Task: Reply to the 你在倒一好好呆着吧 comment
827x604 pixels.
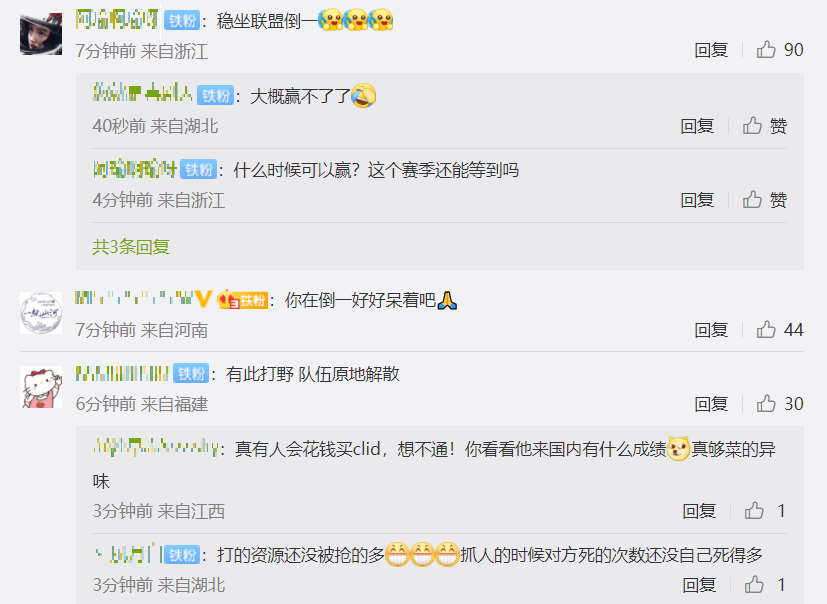Action: tap(711, 330)
